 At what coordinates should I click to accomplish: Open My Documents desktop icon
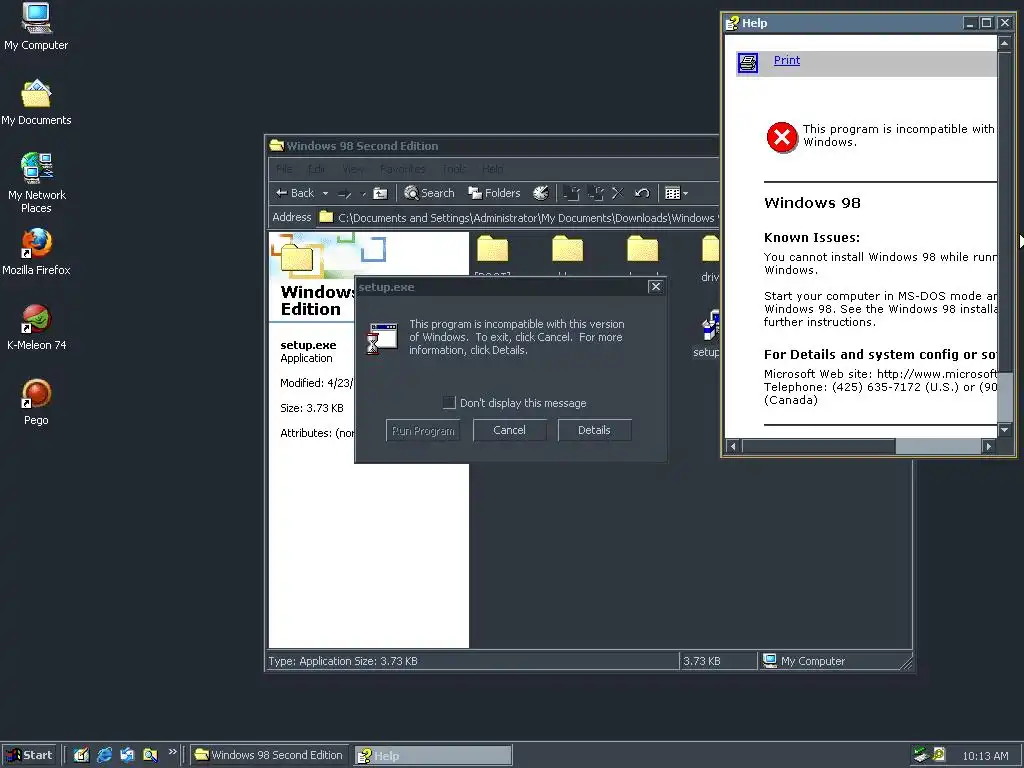click(36, 103)
